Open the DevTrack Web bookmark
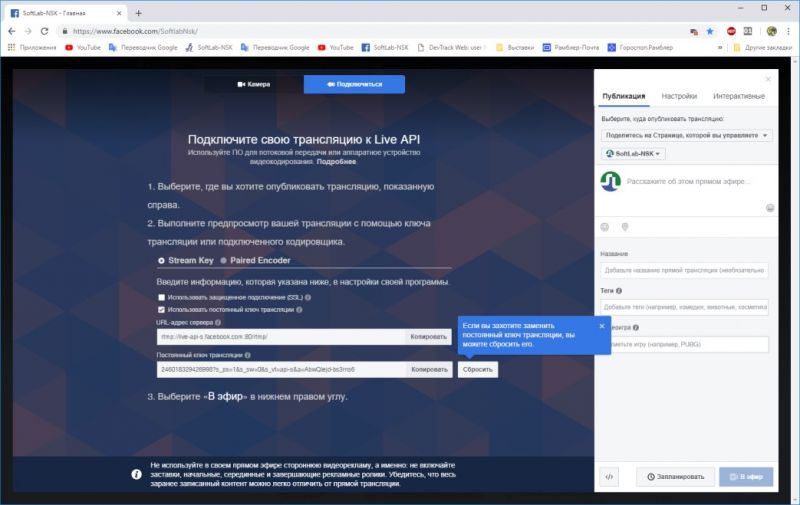Viewport: 800px width, 505px height. click(x=449, y=47)
